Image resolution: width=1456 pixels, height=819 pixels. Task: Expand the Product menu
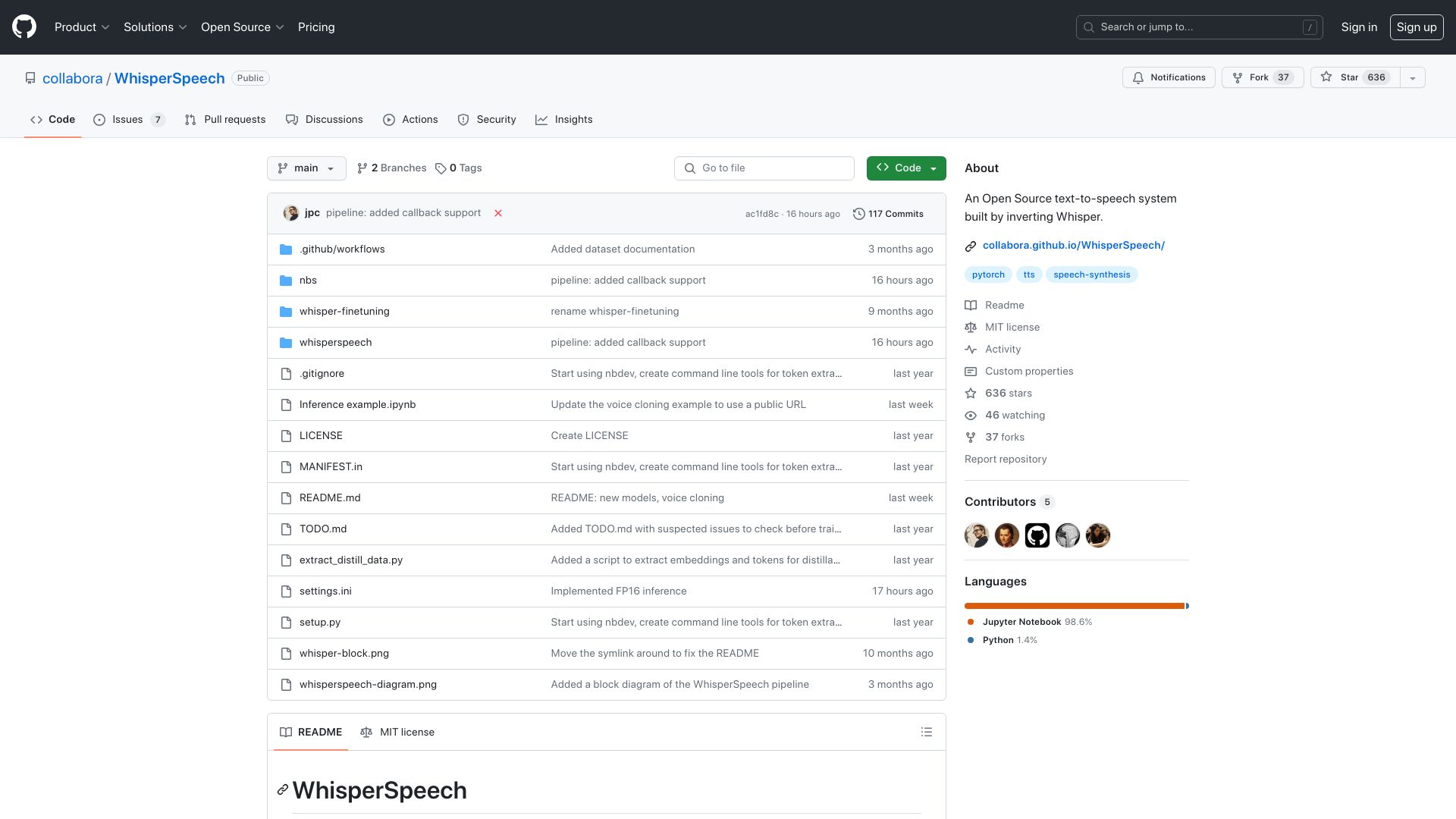(82, 27)
